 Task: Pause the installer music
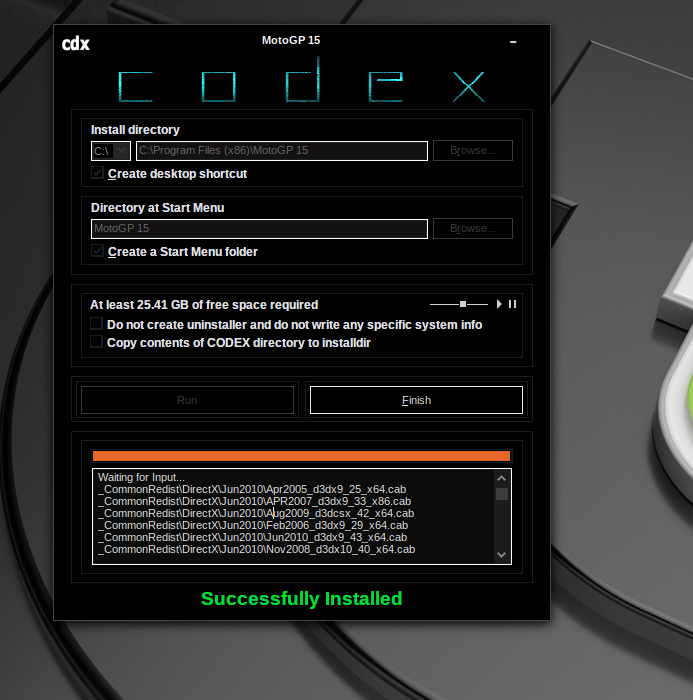coord(513,304)
